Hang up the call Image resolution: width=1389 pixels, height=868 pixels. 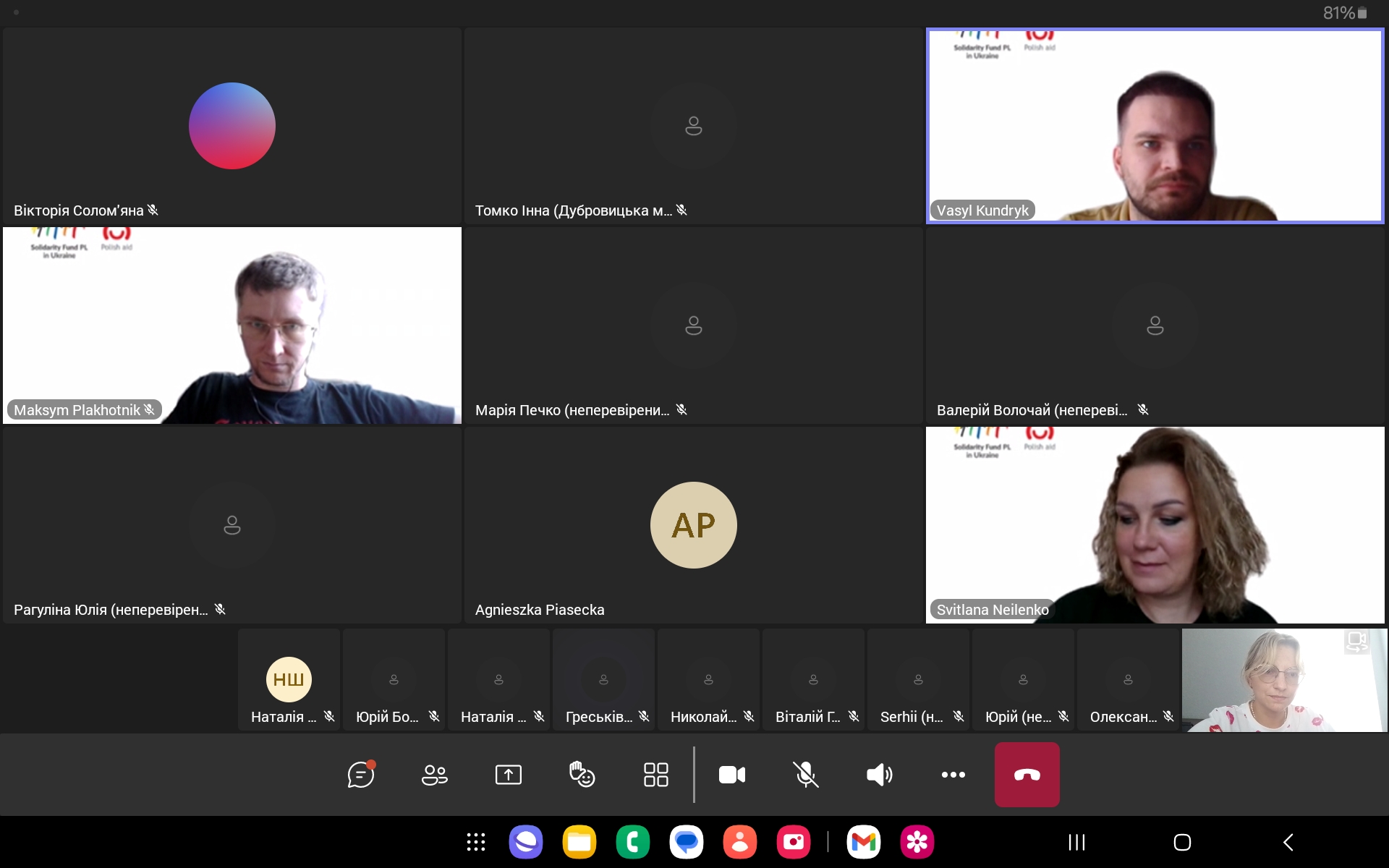(x=1027, y=775)
